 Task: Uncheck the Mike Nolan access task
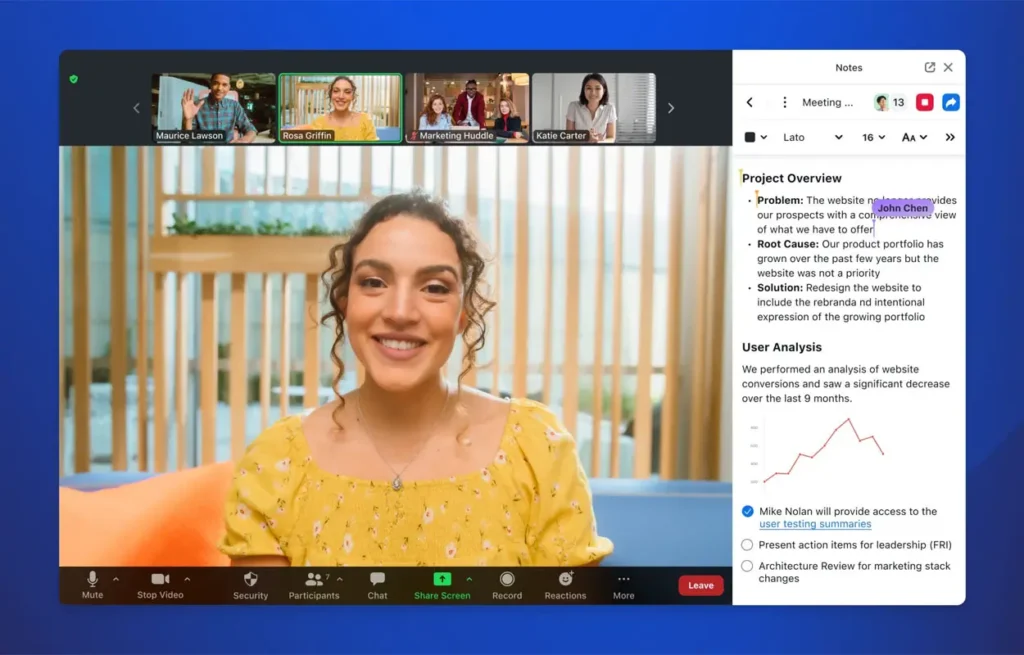point(747,511)
